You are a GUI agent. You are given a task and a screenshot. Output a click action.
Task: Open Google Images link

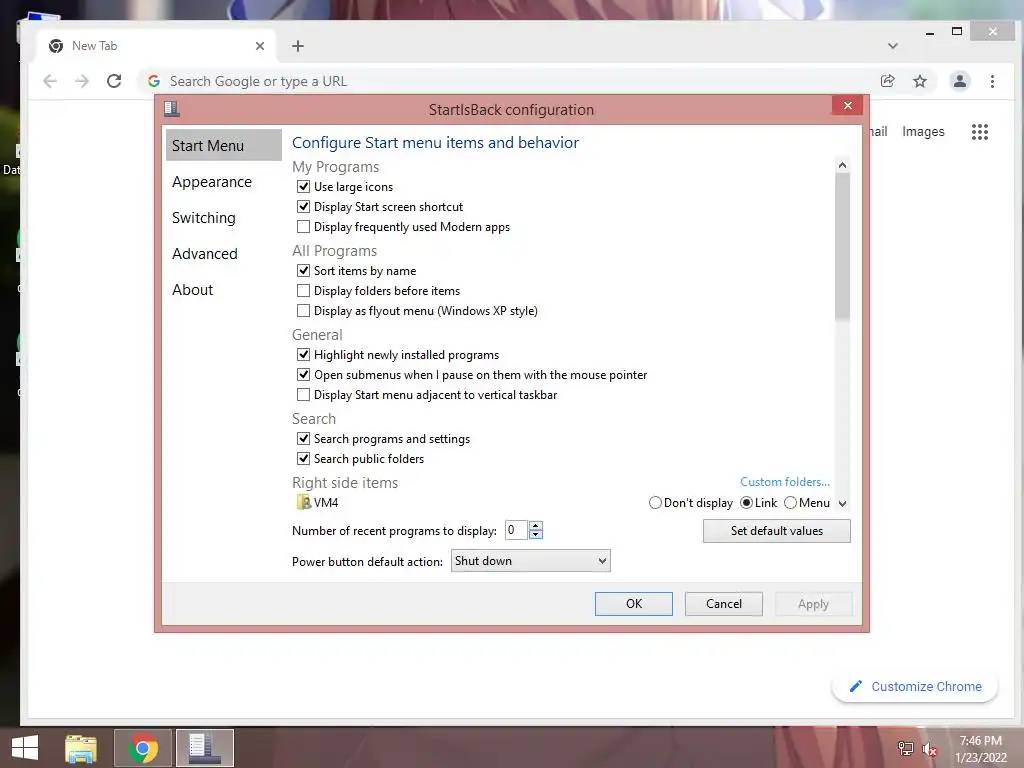click(x=923, y=131)
